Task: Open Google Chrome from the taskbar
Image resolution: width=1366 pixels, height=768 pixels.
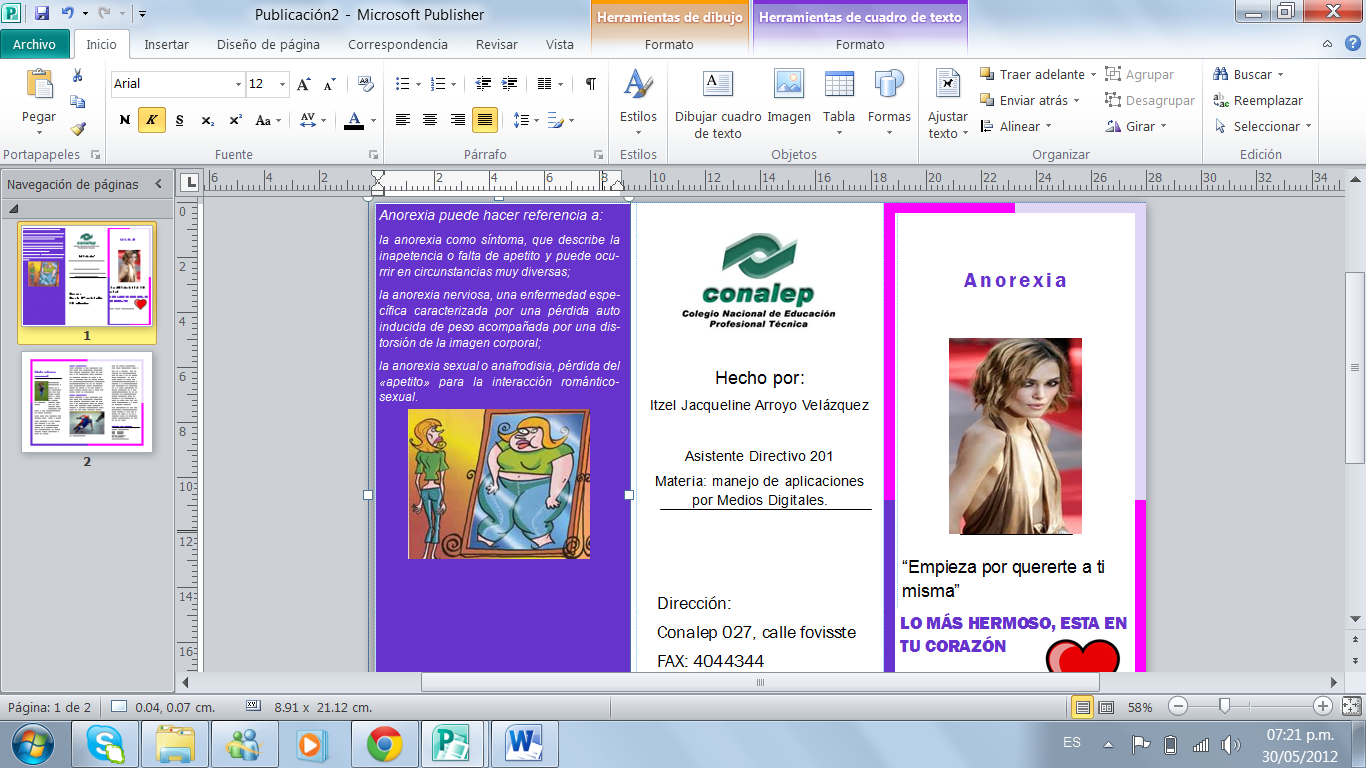Action: [x=385, y=744]
